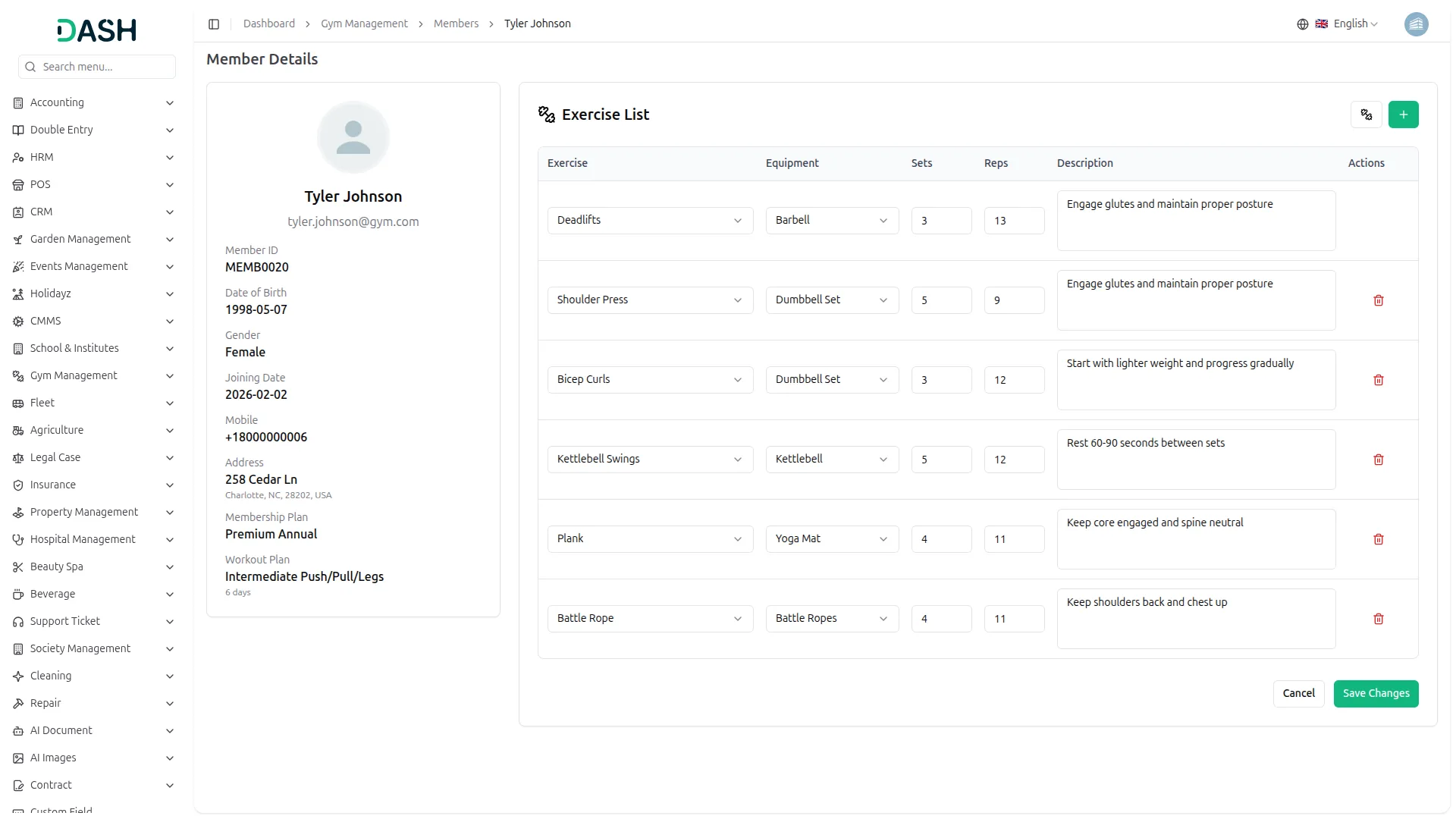
Task: Click the Cancel button
Action: (x=1298, y=693)
